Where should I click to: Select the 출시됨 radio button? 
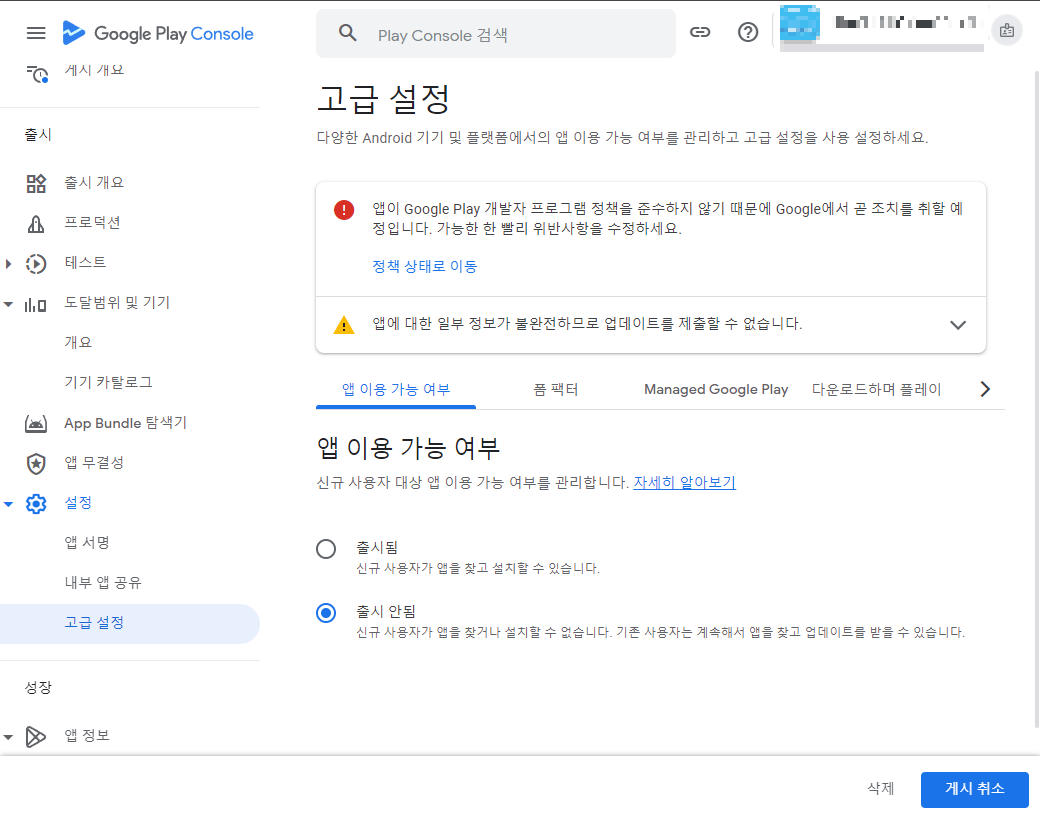[x=326, y=549]
